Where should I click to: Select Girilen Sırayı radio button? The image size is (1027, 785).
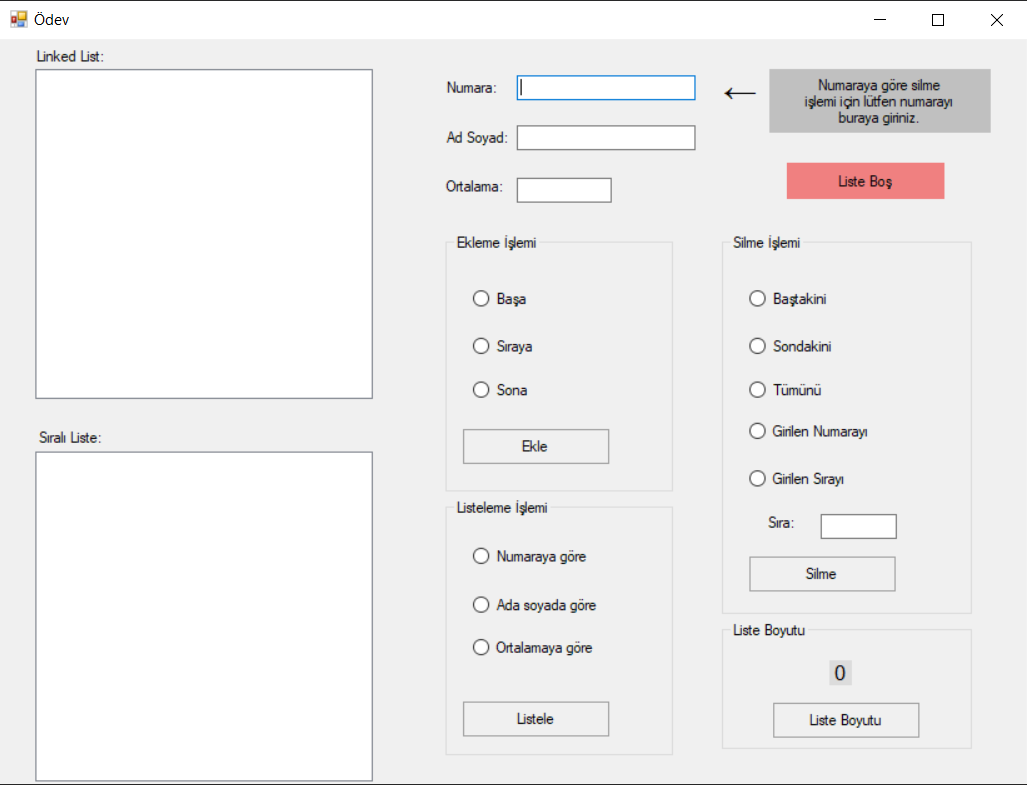(x=796, y=479)
